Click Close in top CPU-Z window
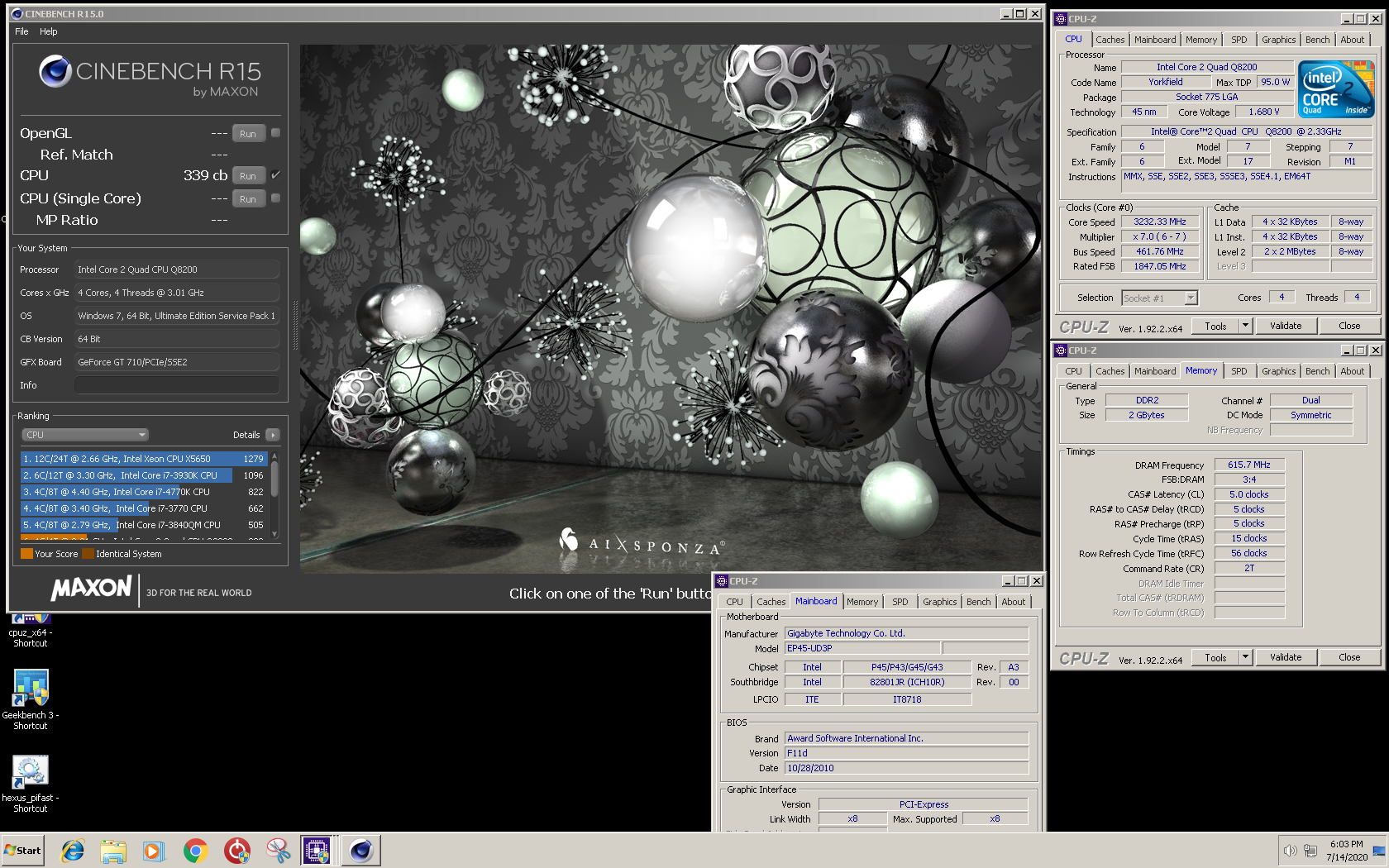The height and width of the screenshot is (868, 1389). [1349, 326]
